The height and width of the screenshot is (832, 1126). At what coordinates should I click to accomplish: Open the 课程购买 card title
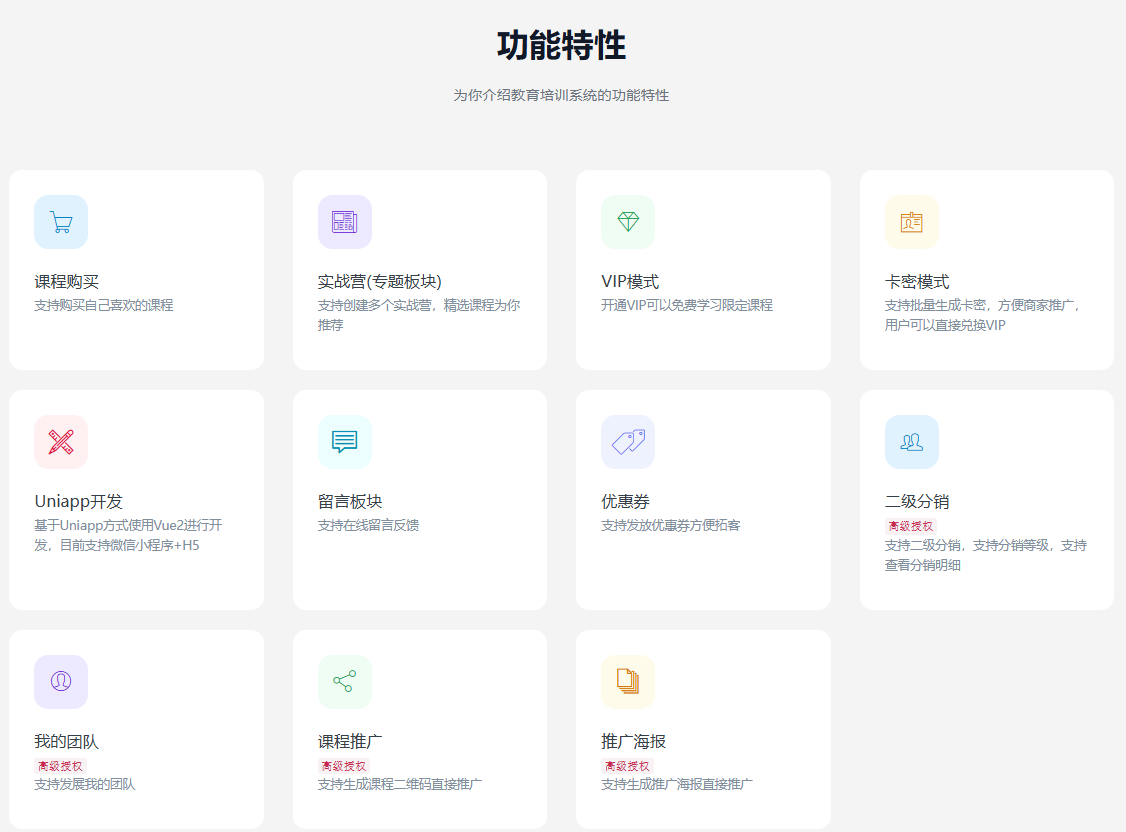pos(66,282)
